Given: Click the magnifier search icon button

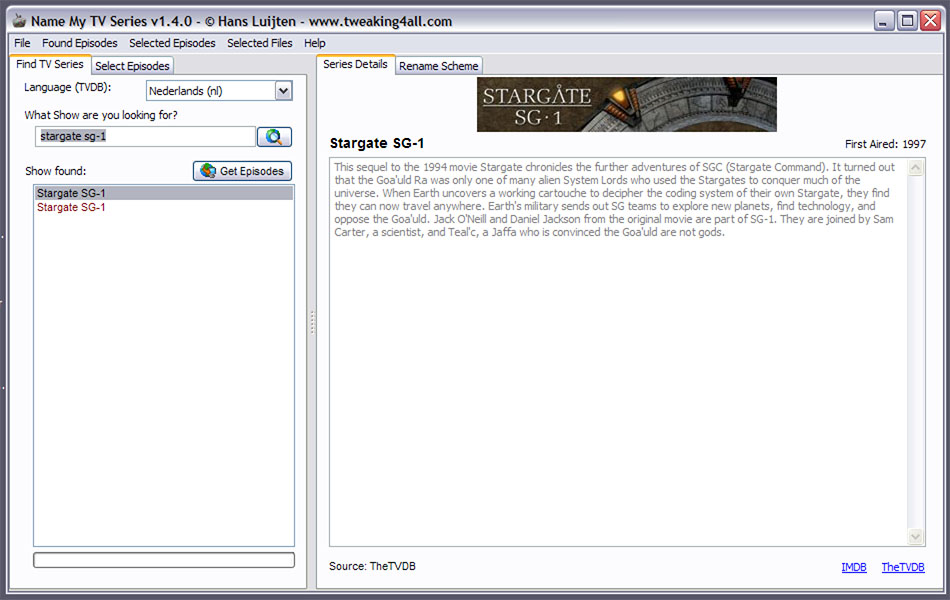Looking at the screenshot, I should (274, 137).
